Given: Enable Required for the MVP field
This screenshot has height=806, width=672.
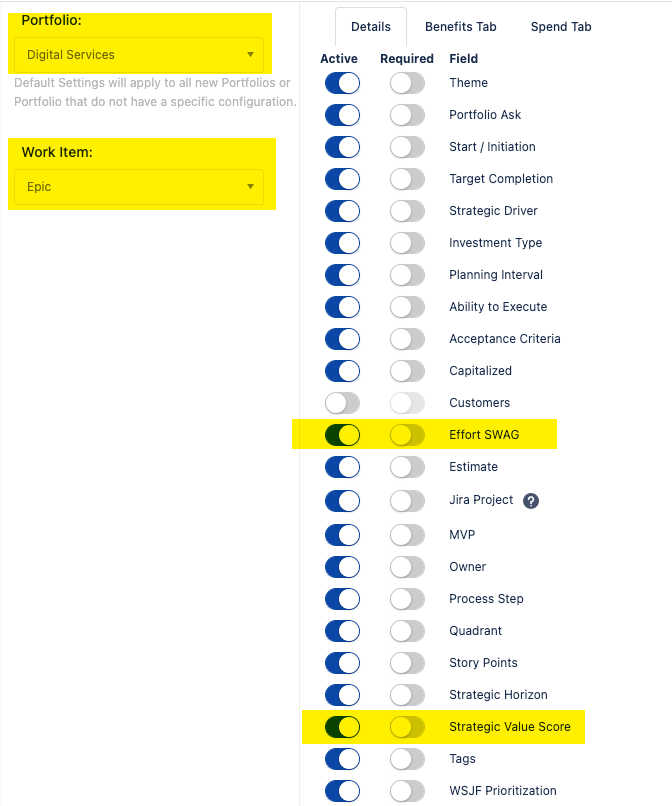Looking at the screenshot, I should click(x=406, y=535).
